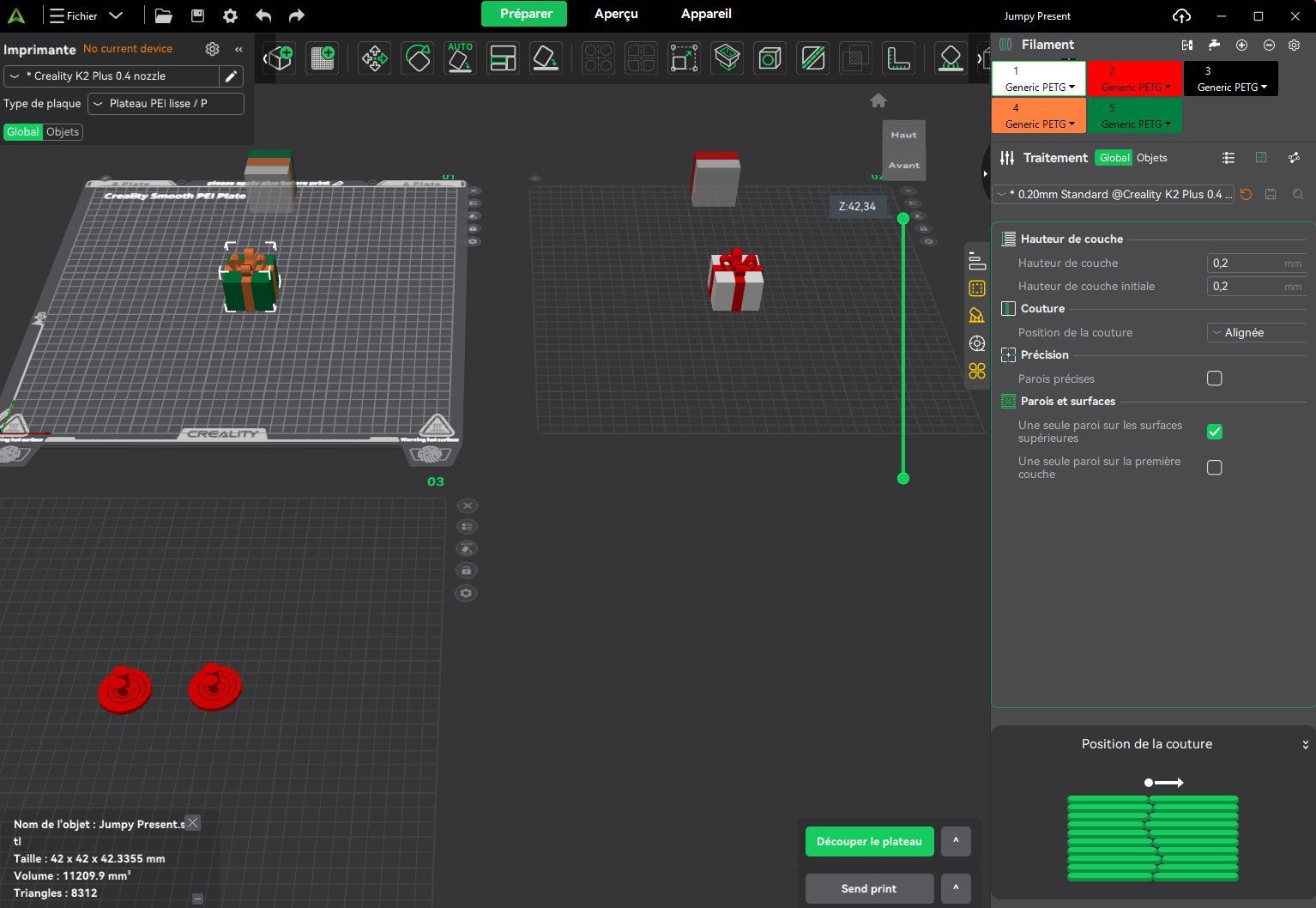Click the Add model cube icon
This screenshot has width=1316, height=908.
pyautogui.click(x=279, y=58)
